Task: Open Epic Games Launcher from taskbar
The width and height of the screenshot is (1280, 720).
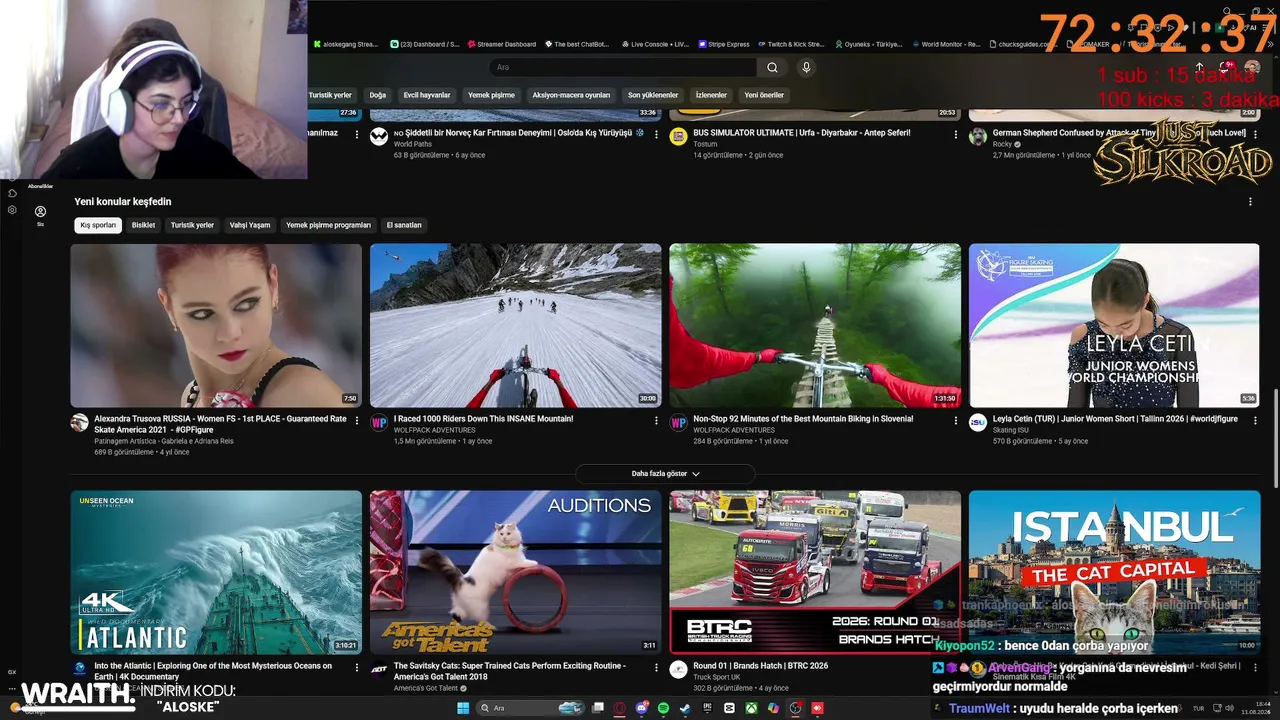Action: point(707,708)
